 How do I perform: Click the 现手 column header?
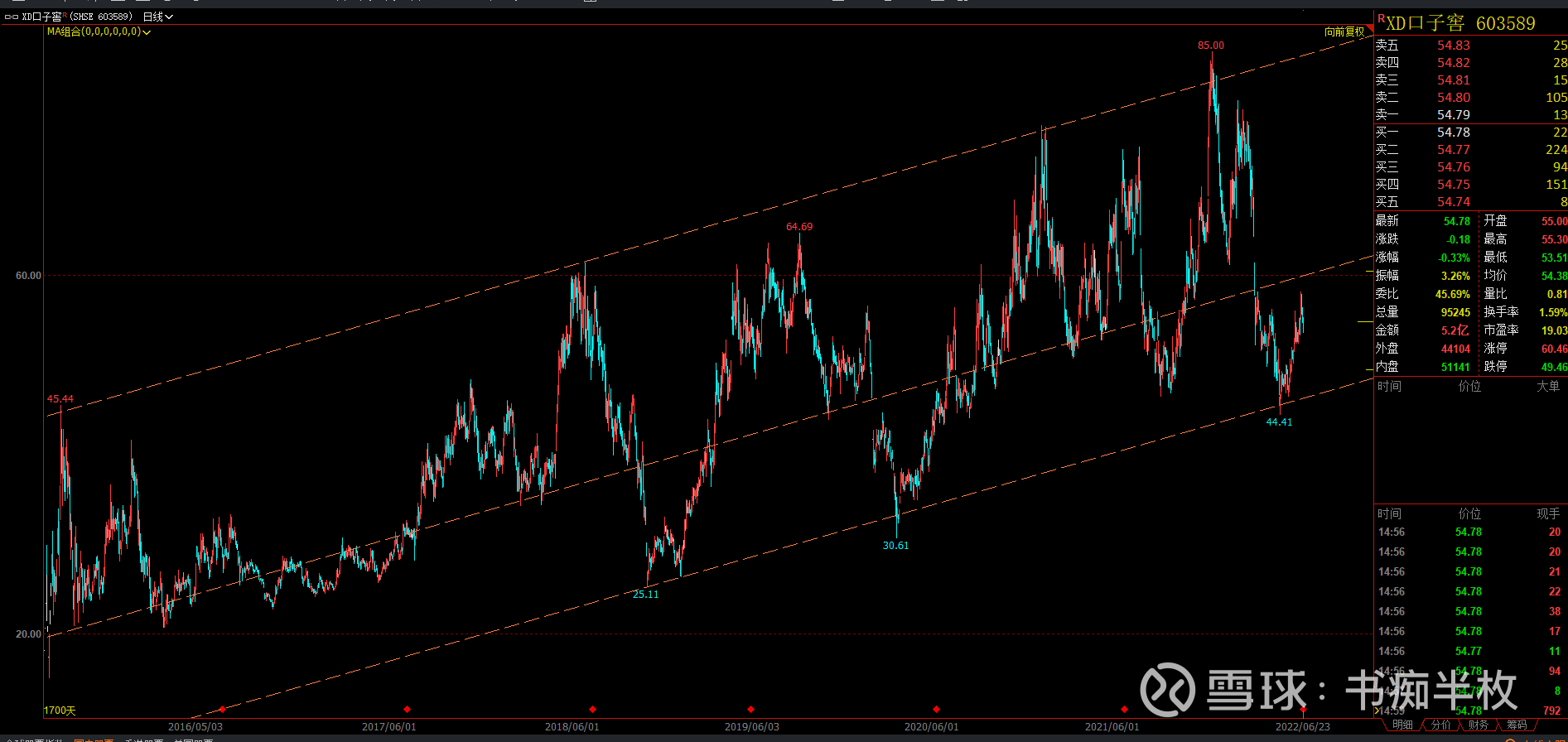(x=1548, y=514)
